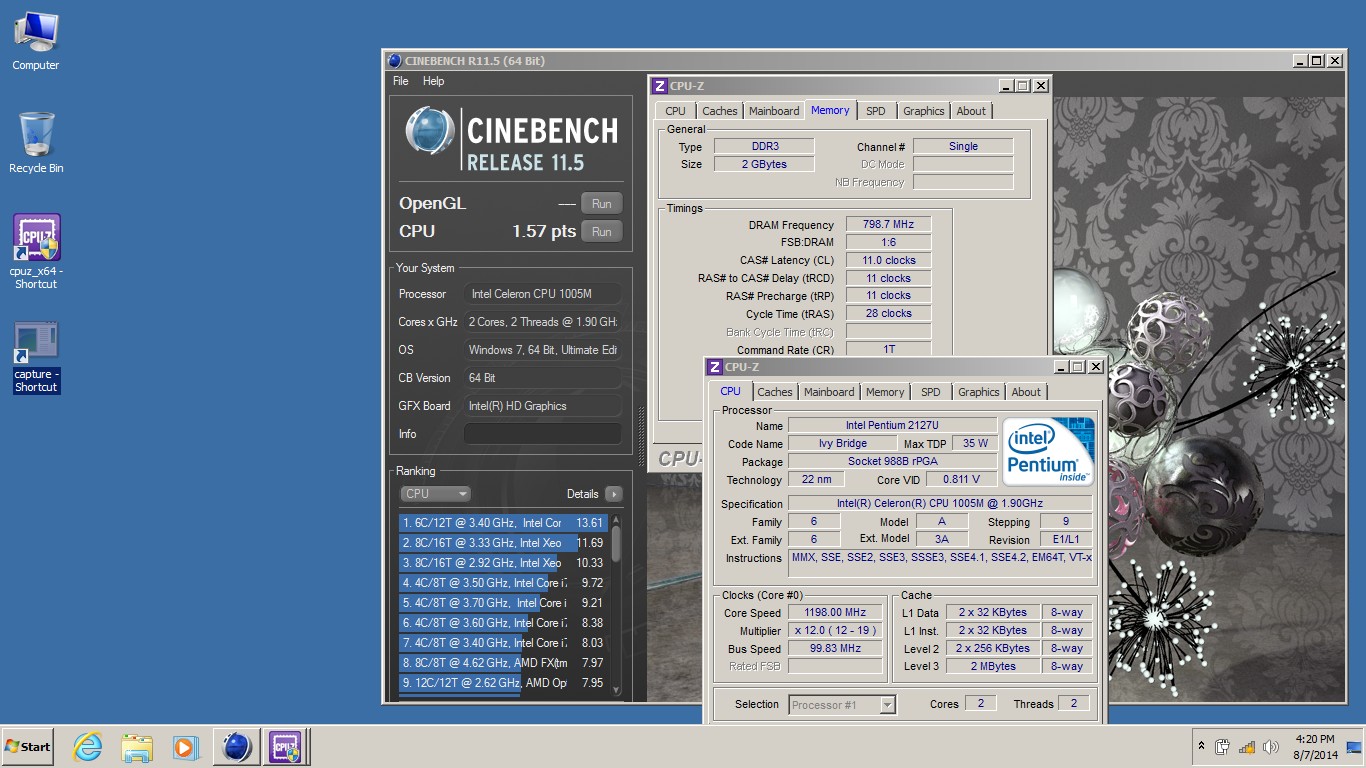
Task: Select ranking row 6C/12T @ 3.40 GHz
Action: pyautogui.click(x=503, y=523)
